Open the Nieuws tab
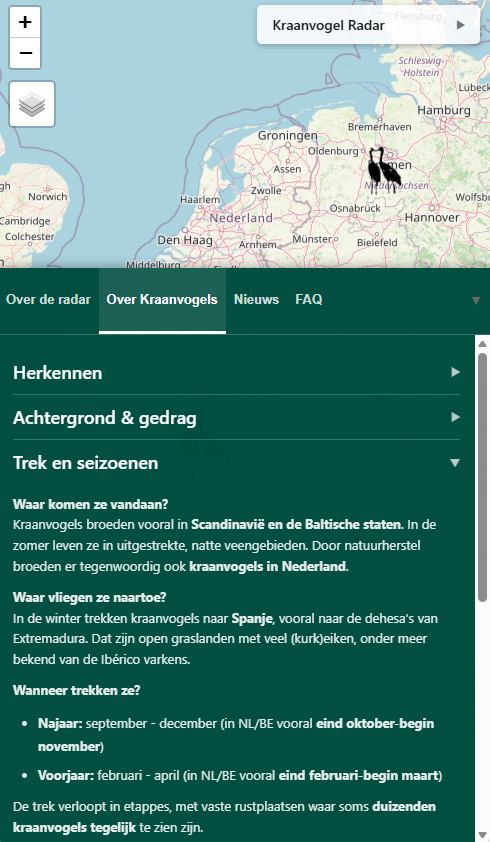This screenshot has width=490, height=842. 256,300
